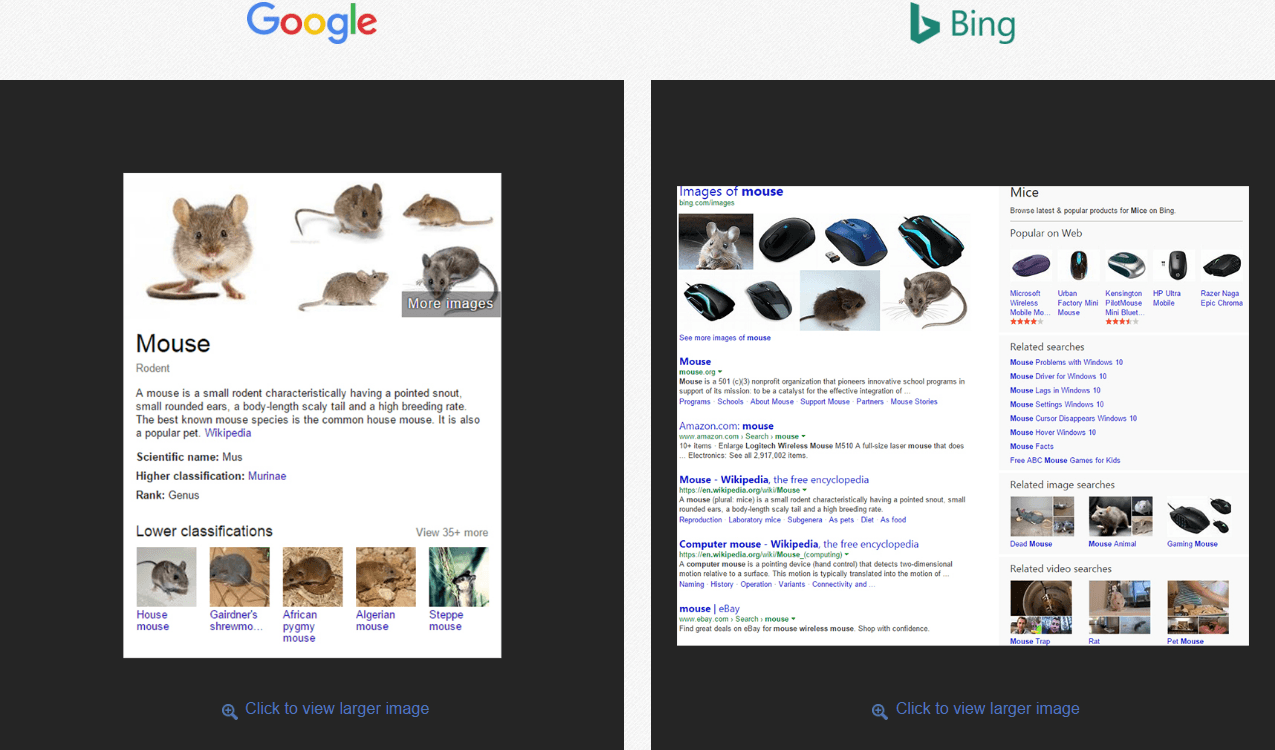The width and height of the screenshot is (1275, 750).
Task: Click More images overlay in Google panel
Action: point(450,304)
